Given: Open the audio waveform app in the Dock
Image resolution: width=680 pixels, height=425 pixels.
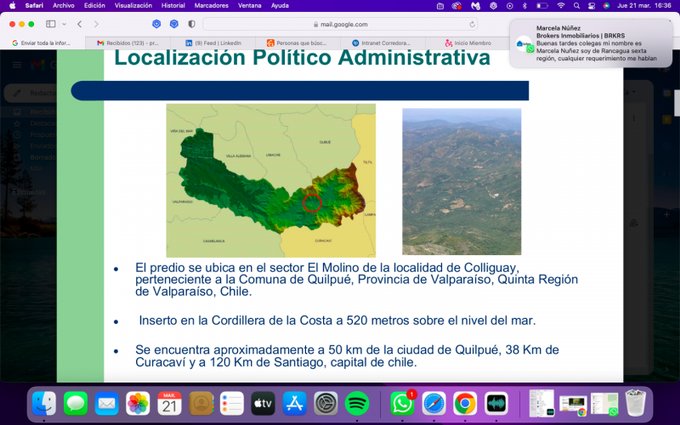Looking at the screenshot, I should (496, 403).
